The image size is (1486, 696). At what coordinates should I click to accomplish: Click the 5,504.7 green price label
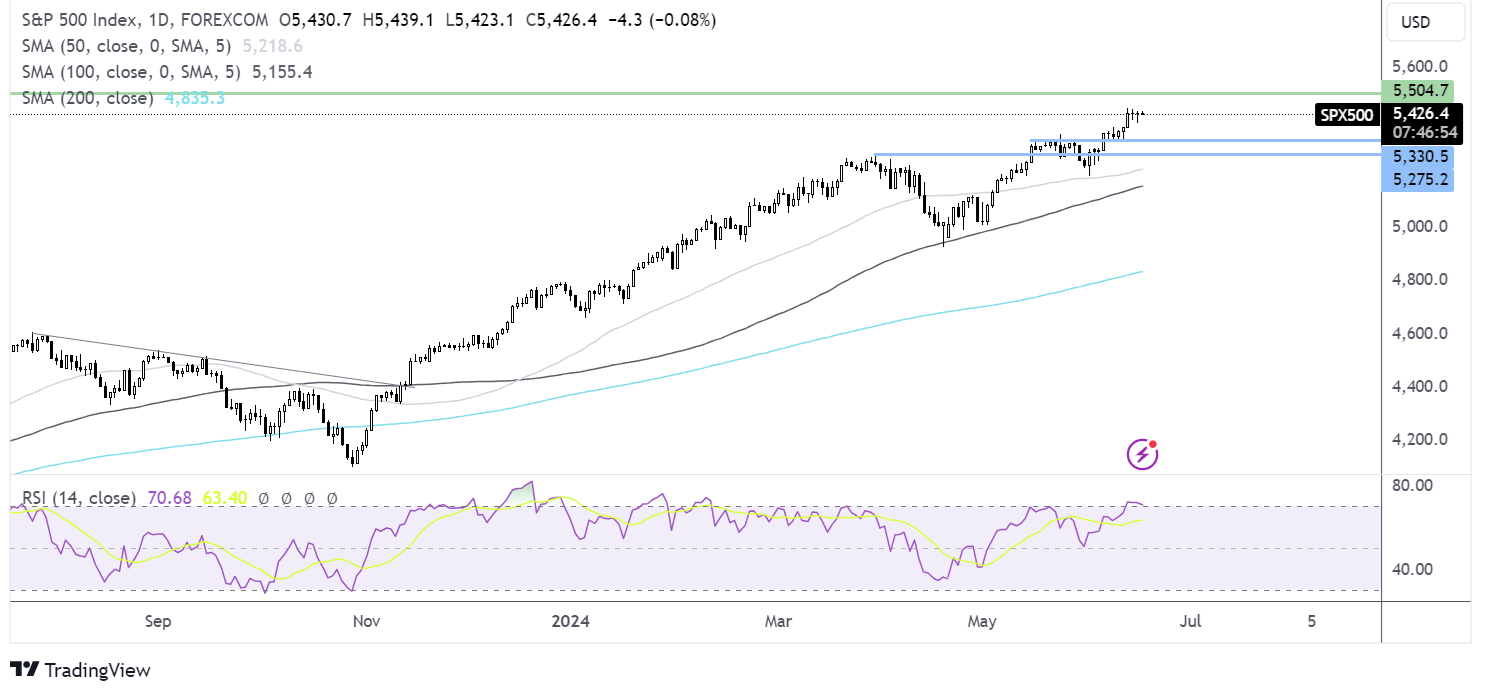pos(1417,90)
